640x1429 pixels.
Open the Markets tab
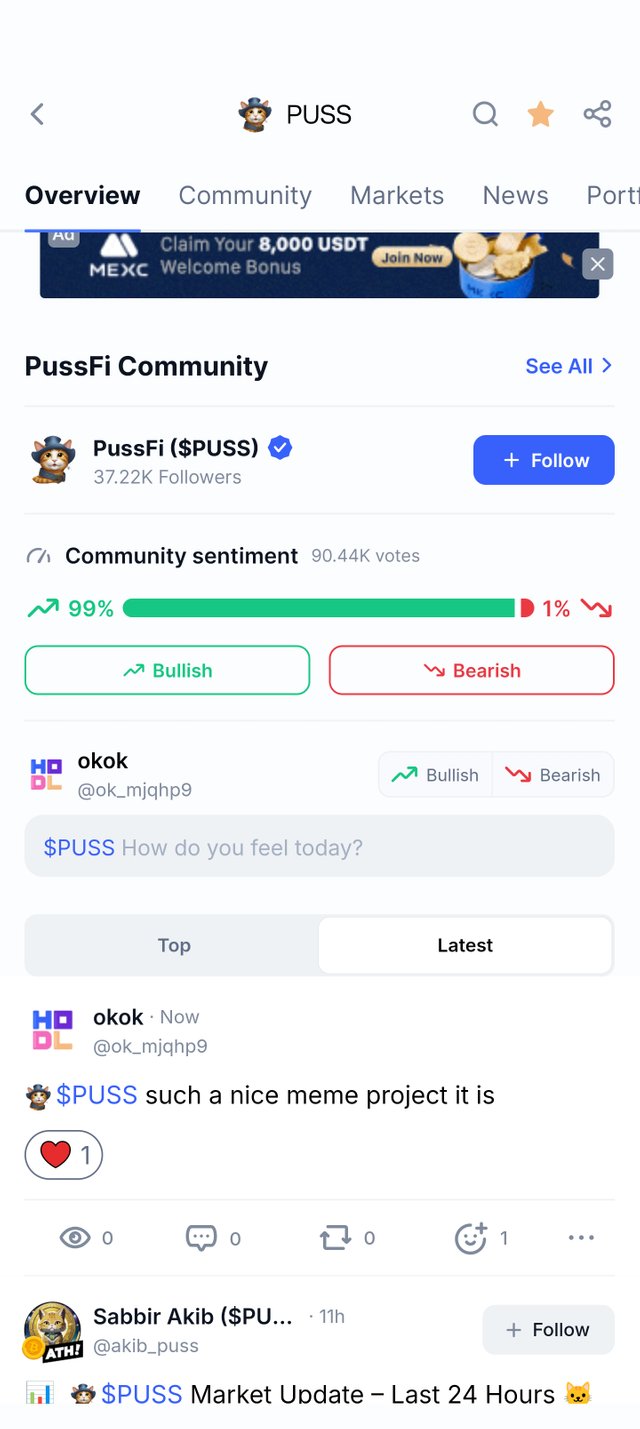pyautogui.click(x=397, y=195)
